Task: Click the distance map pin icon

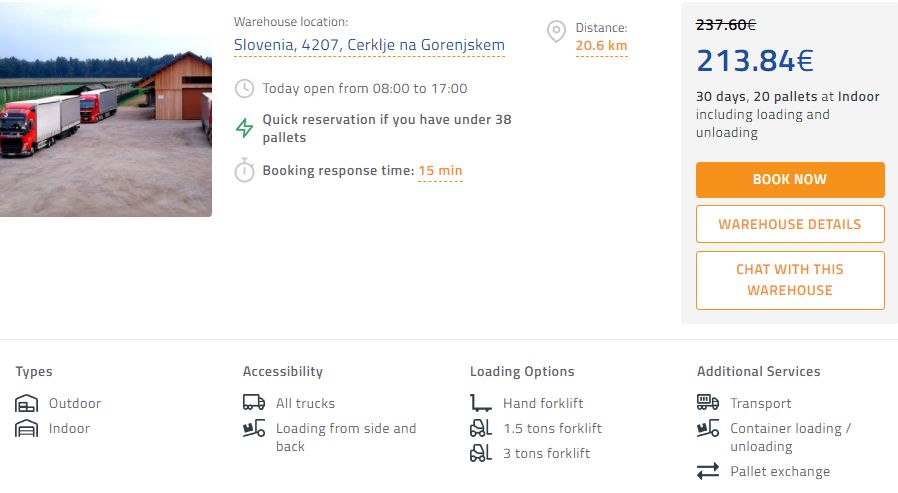Action: coord(556,32)
